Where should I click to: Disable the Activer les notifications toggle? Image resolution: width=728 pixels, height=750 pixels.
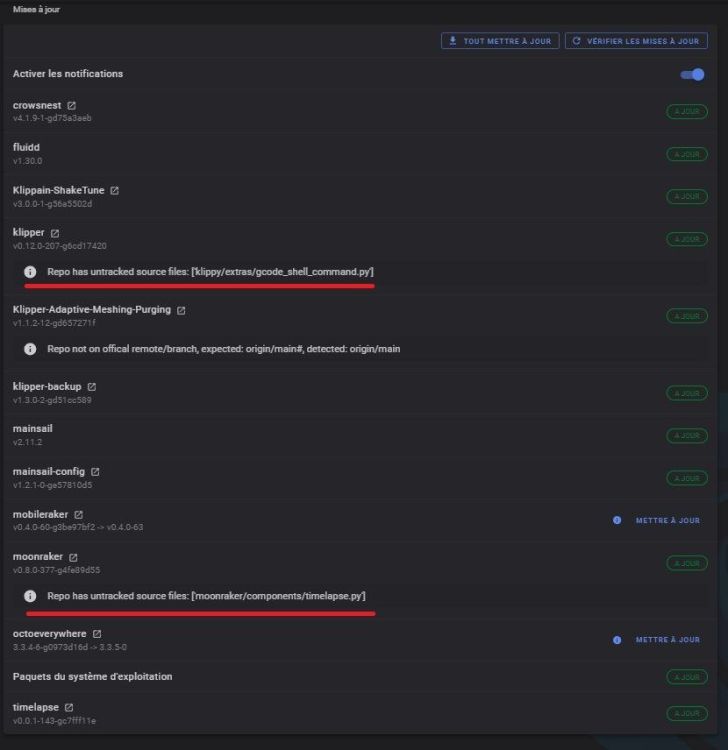692,74
